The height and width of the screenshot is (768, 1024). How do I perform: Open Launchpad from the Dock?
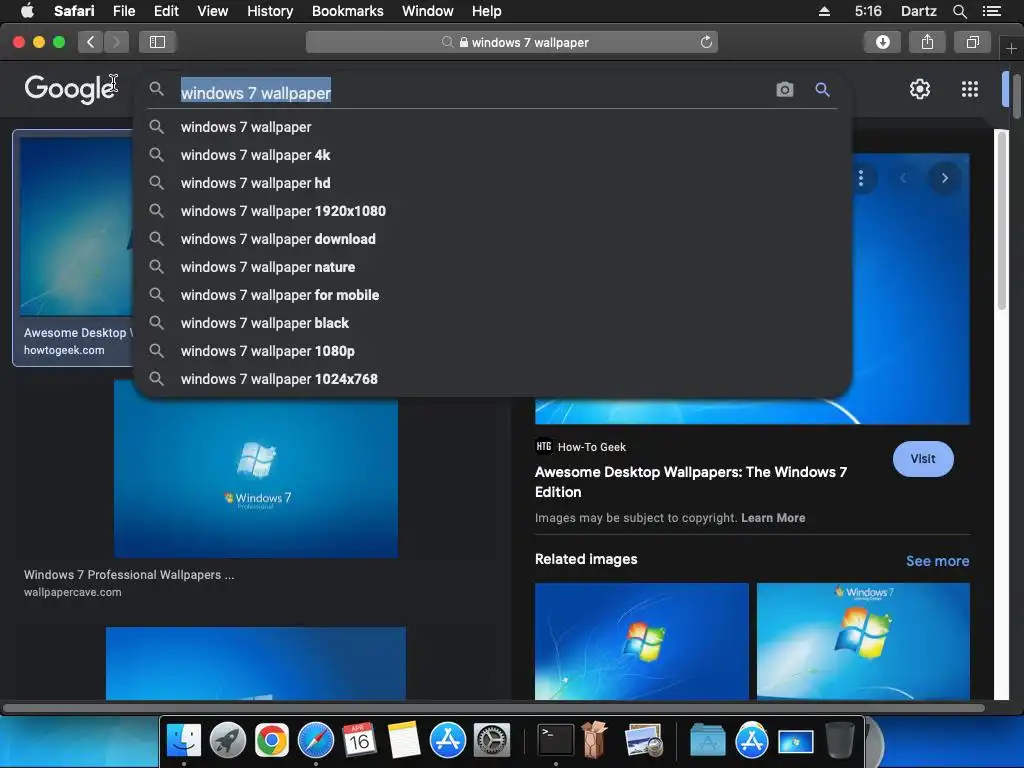(x=227, y=740)
